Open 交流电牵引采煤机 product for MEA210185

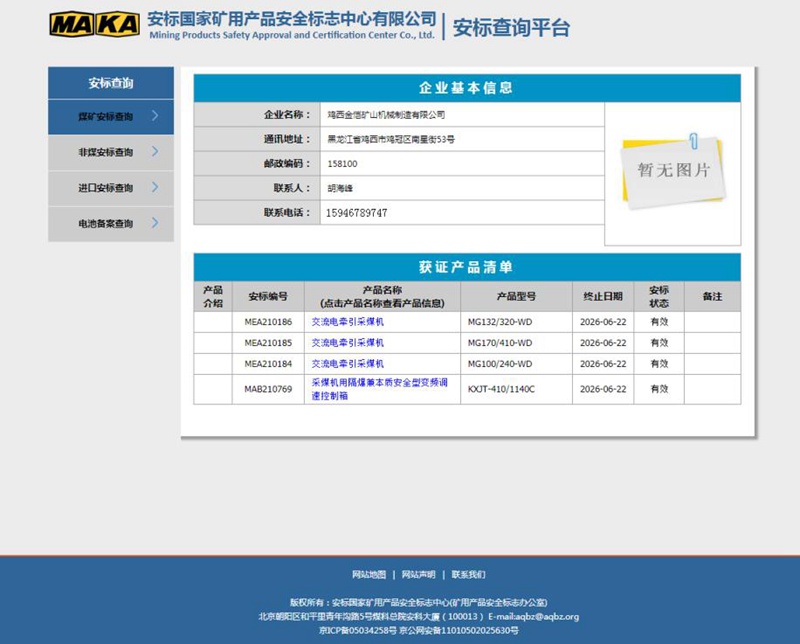tap(348, 343)
